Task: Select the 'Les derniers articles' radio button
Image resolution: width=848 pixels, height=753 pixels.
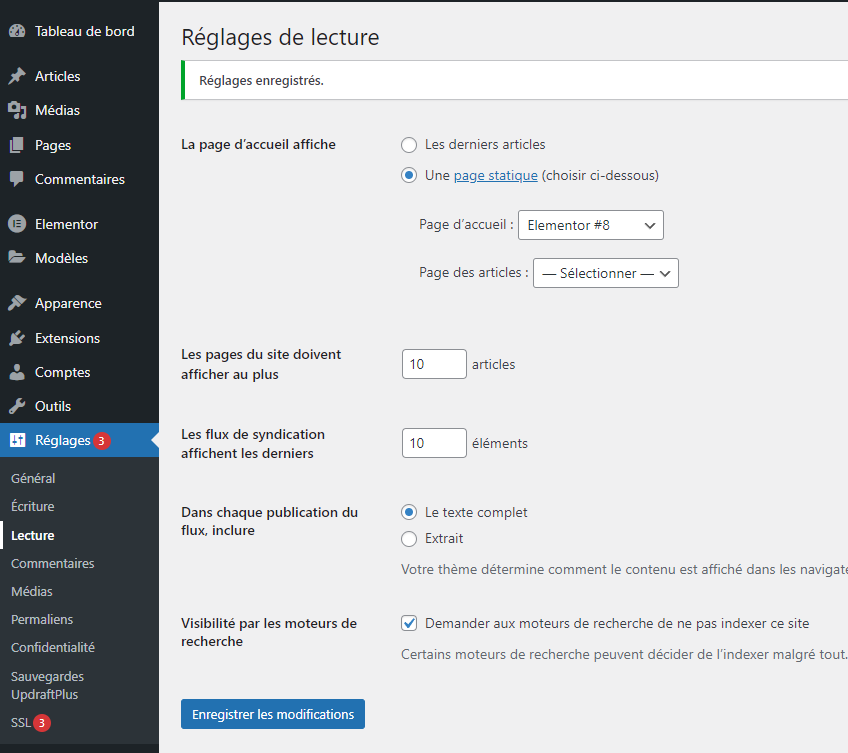Action: tap(409, 145)
